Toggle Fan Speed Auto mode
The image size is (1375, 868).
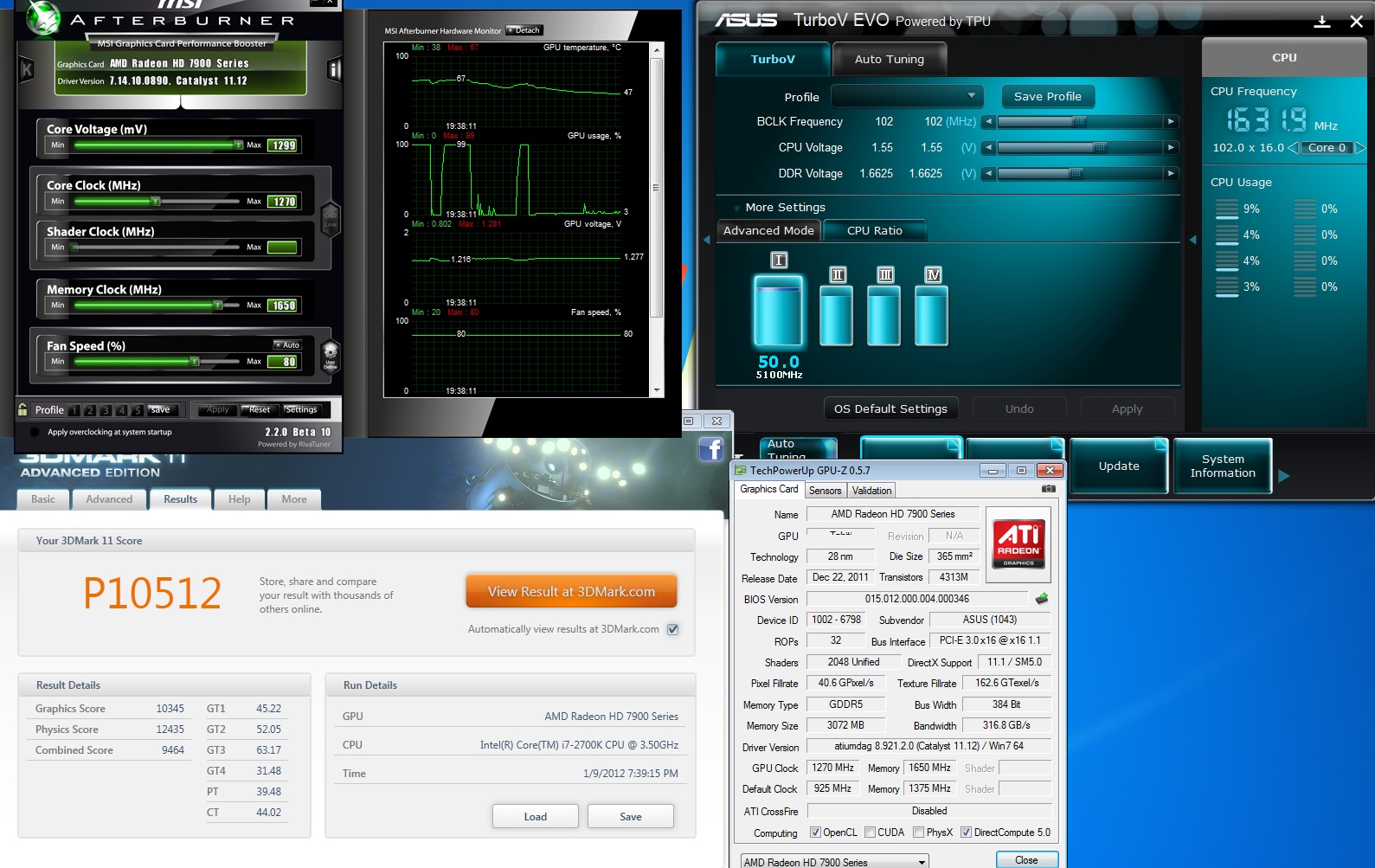(x=287, y=344)
